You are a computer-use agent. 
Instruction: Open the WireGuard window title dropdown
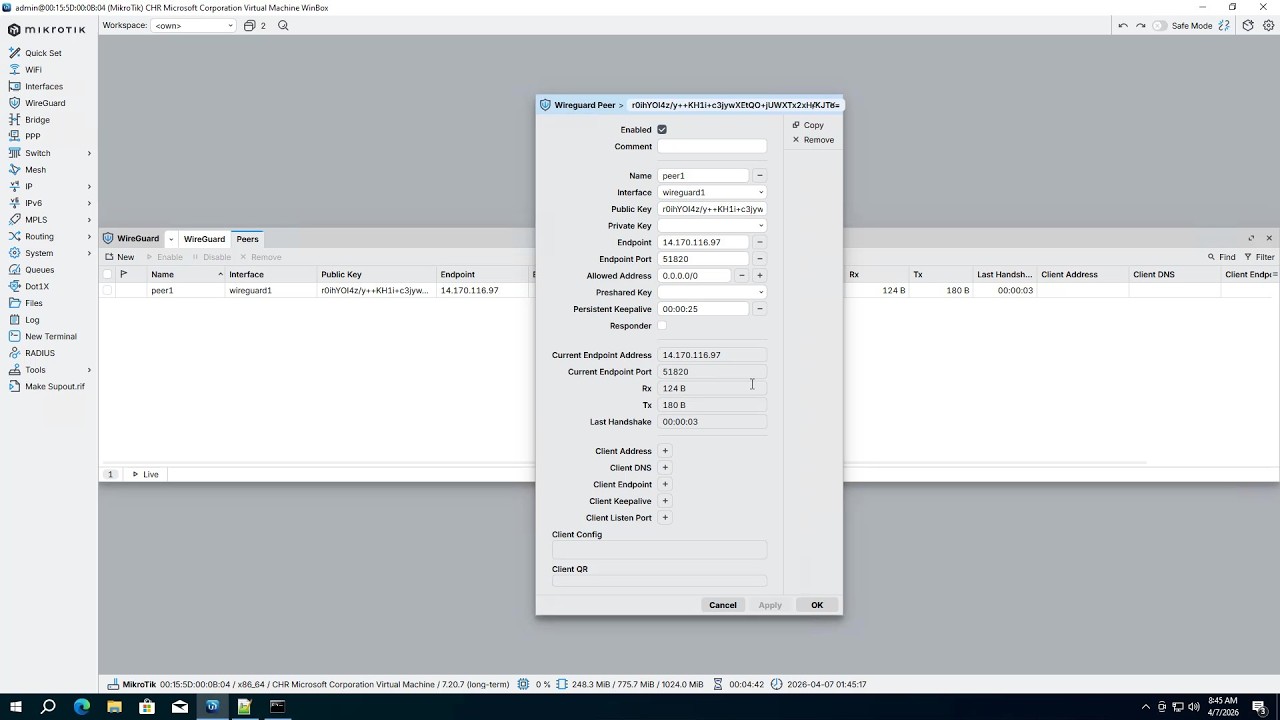point(171,239)
